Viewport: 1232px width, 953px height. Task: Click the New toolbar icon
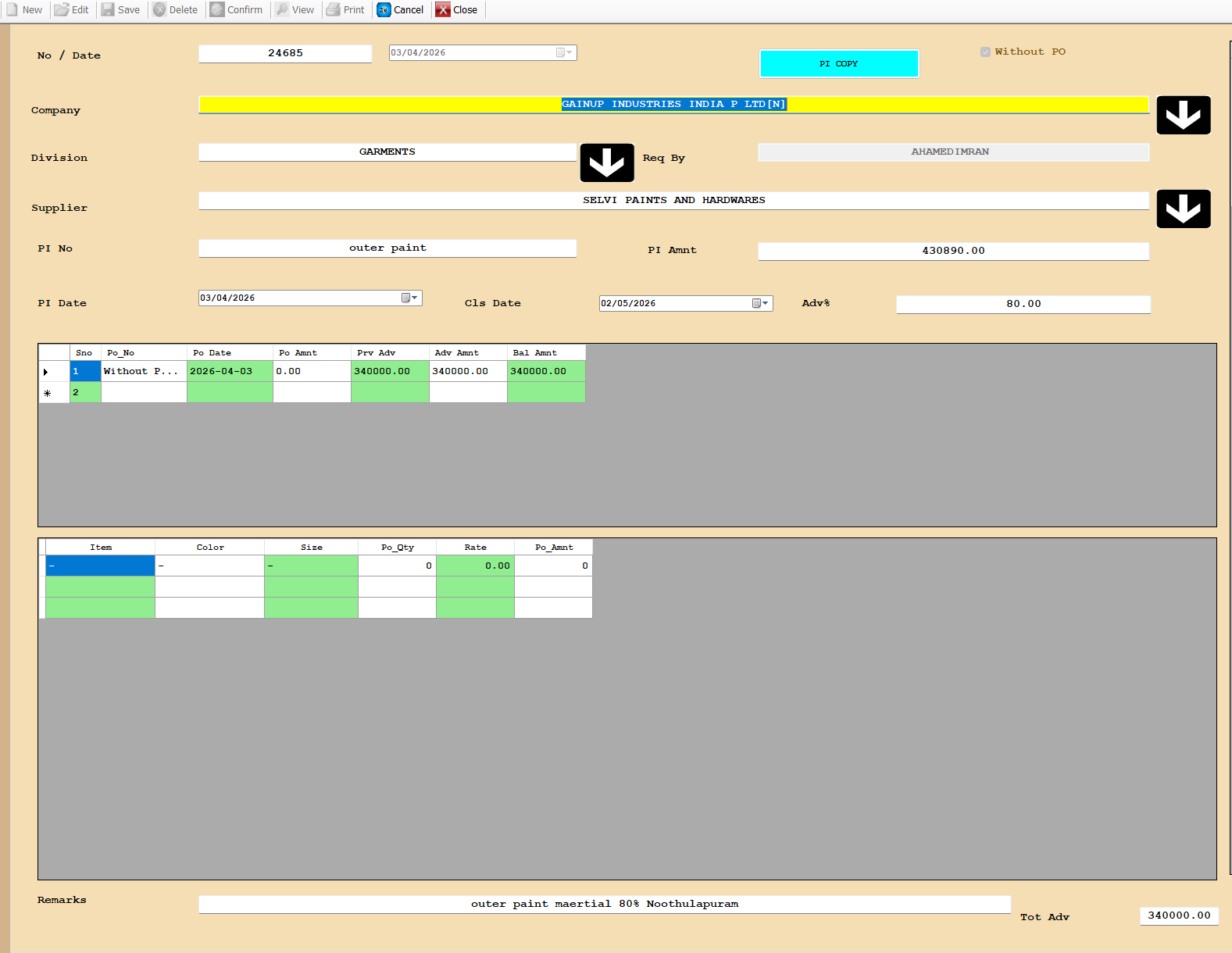coord(13,9)
